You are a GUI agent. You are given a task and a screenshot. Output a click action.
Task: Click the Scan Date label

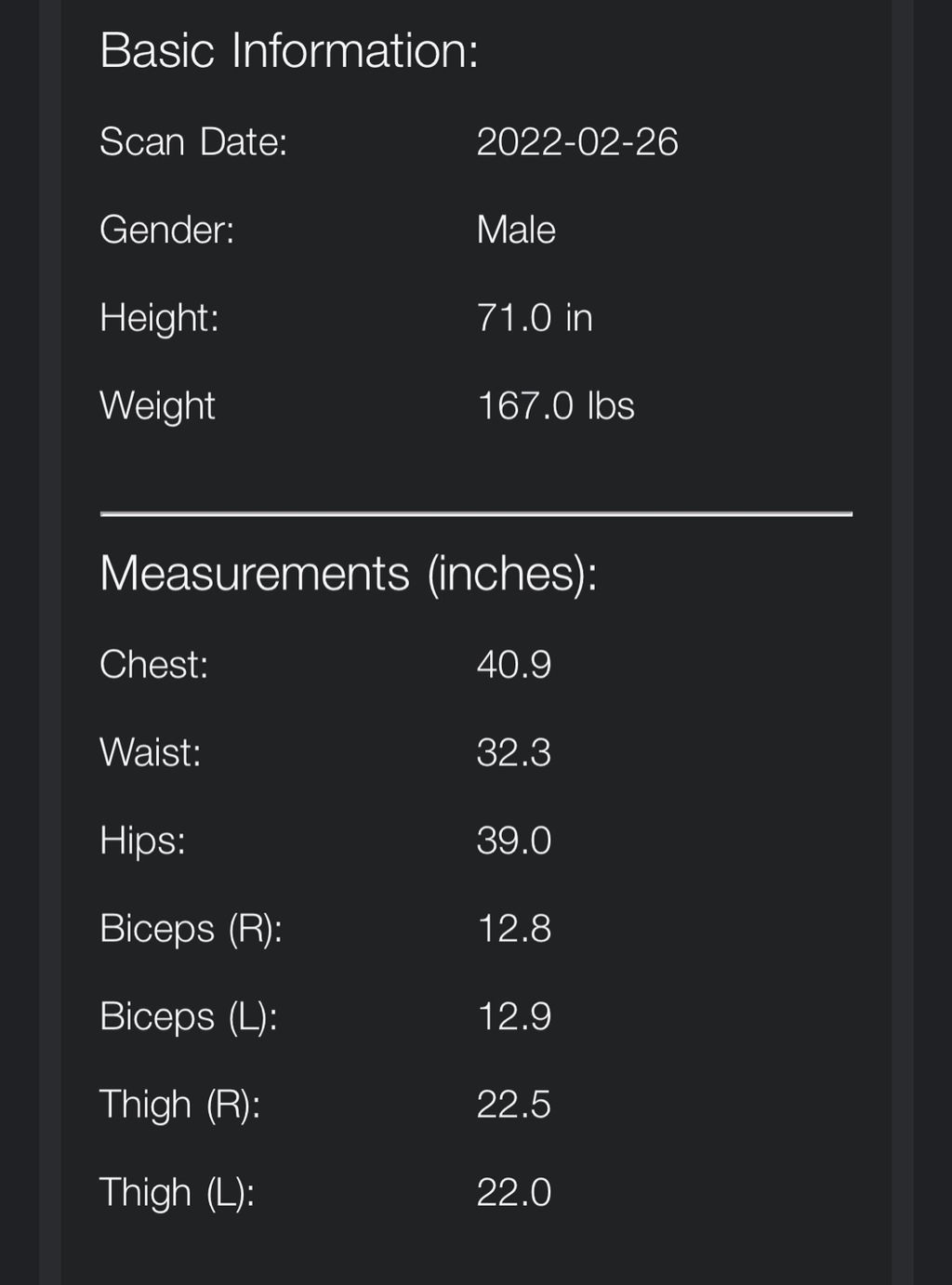pos(193,142)
